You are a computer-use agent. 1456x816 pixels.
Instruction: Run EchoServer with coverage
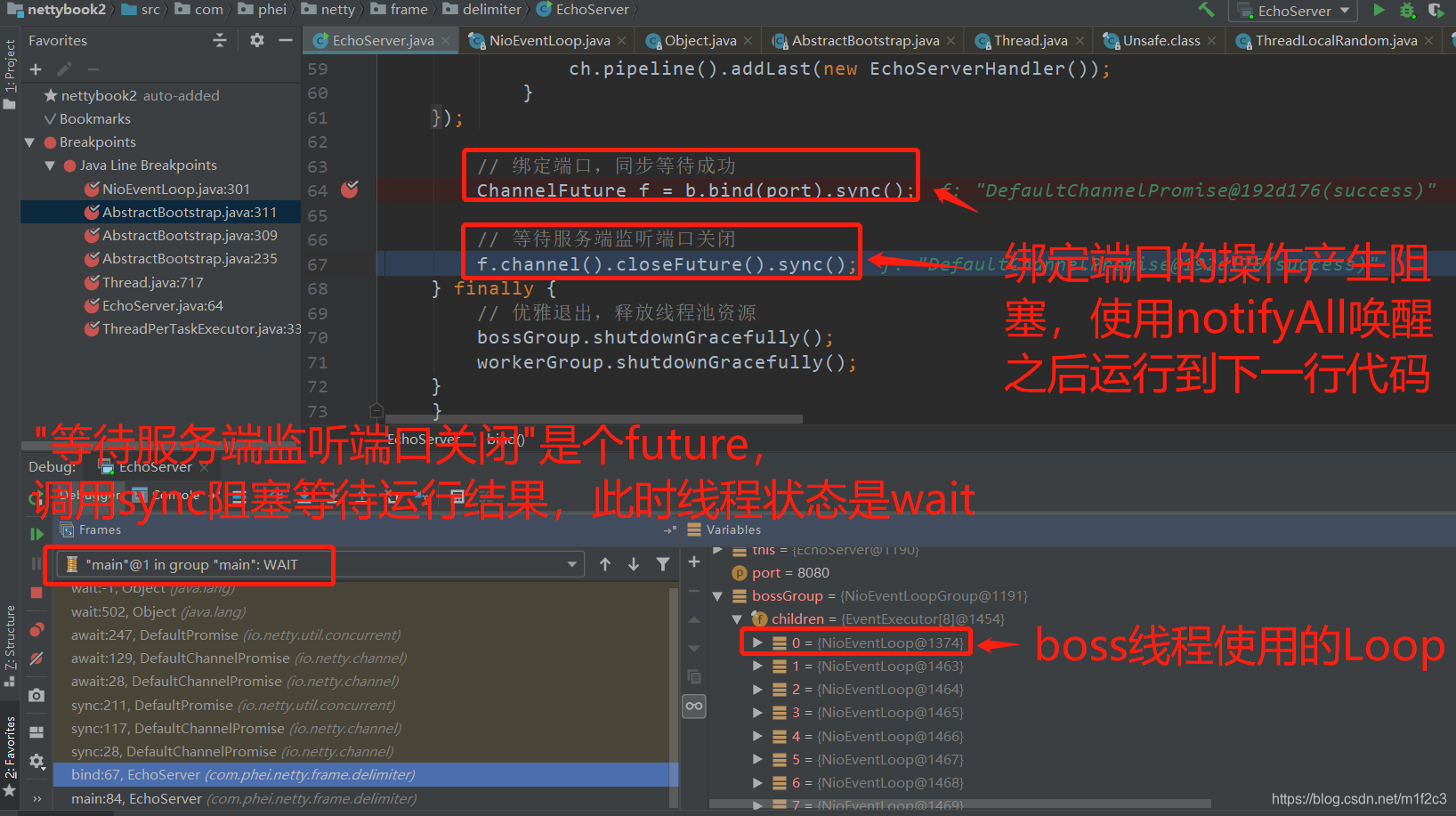tap(1435, 12)
